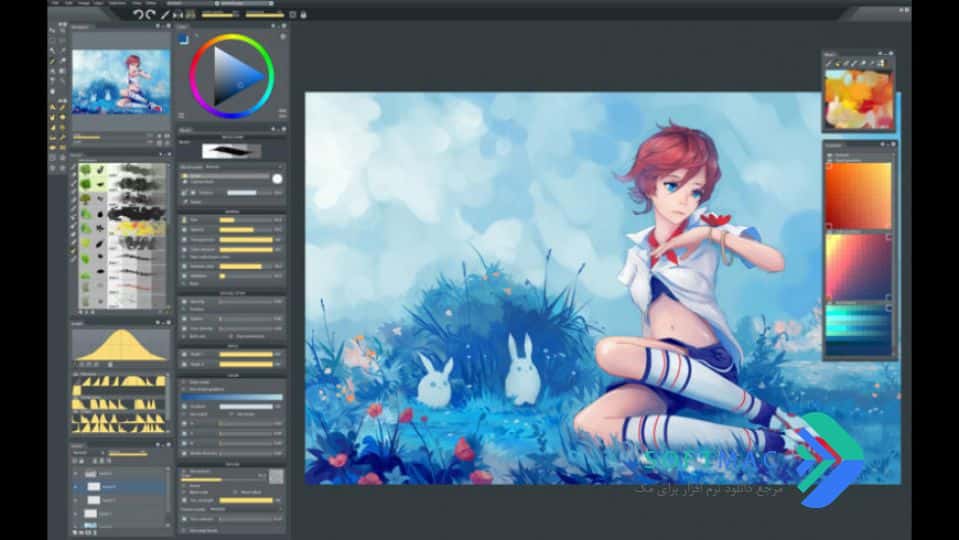Click the lock icon in the top toolbar
The height and width of the screenshot is (540, 959).
click(303, 14)
